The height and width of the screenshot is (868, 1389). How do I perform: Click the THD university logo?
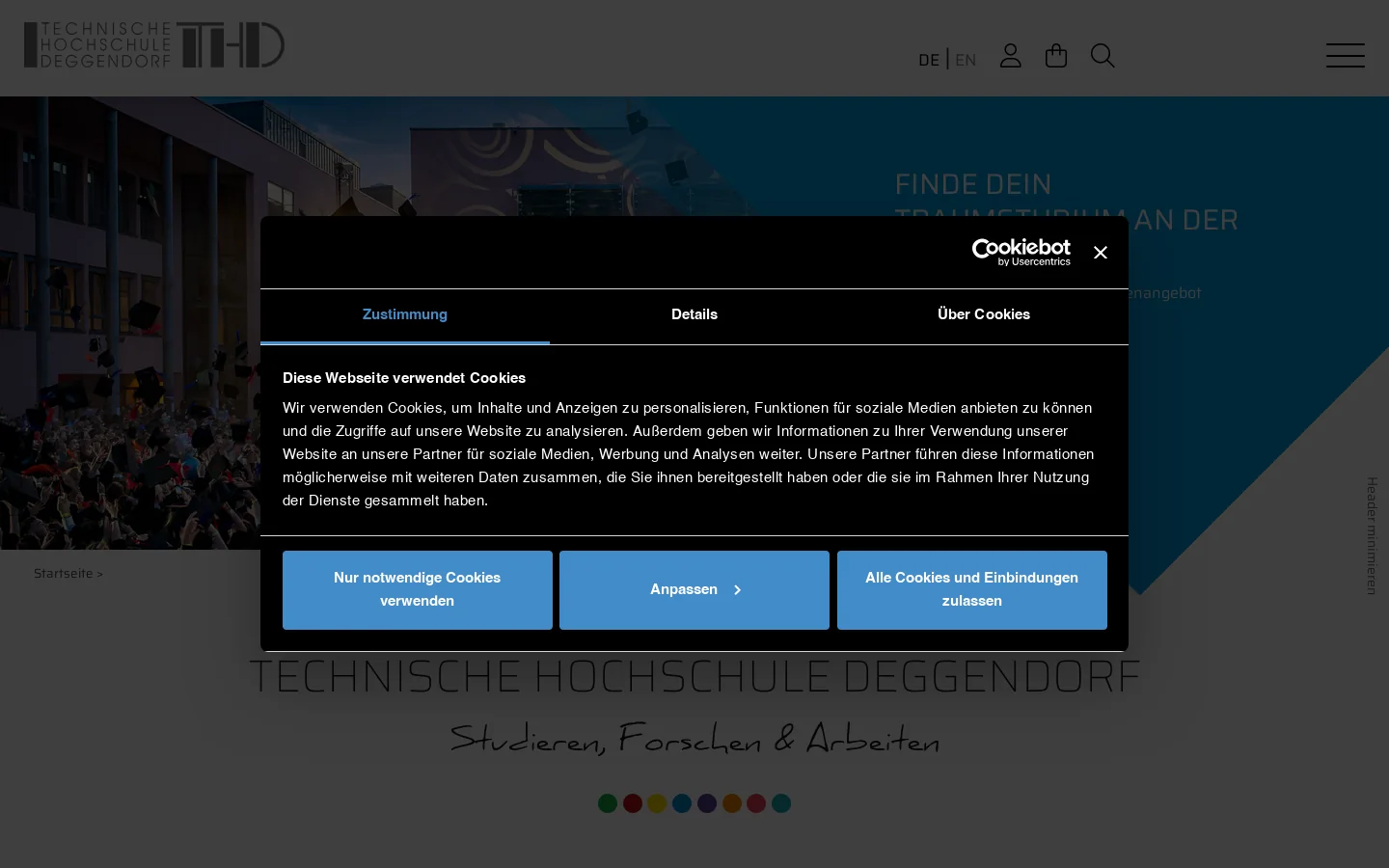coord(154,45)
